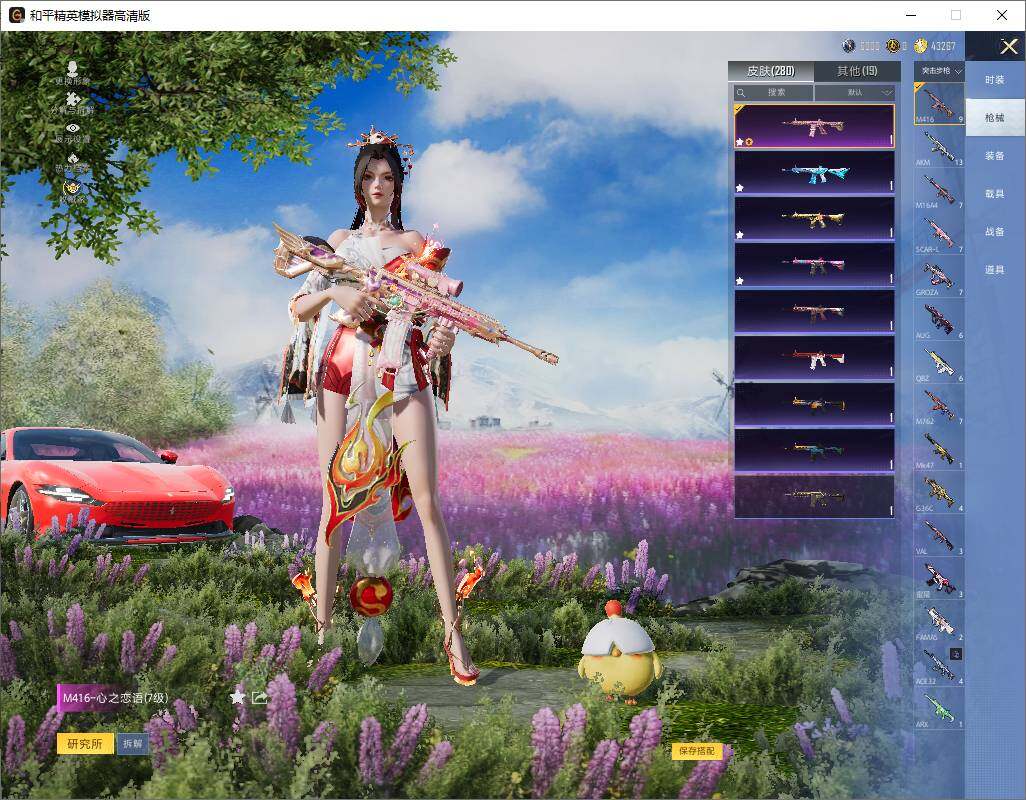Toggle the share icon next to skin name
Viewport: 1026px width, 800px height.
coord(260,697)
